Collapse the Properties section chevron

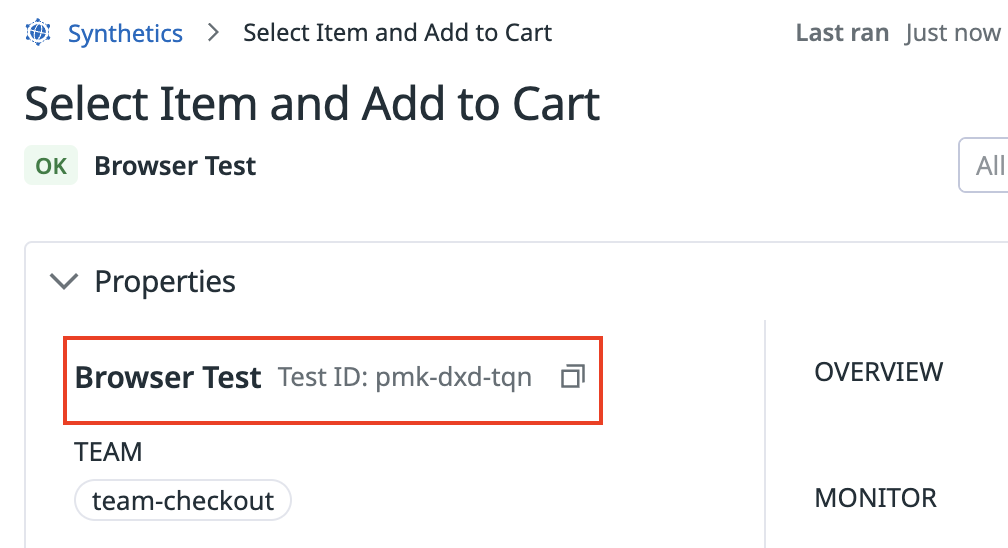(x=64, y=281)
